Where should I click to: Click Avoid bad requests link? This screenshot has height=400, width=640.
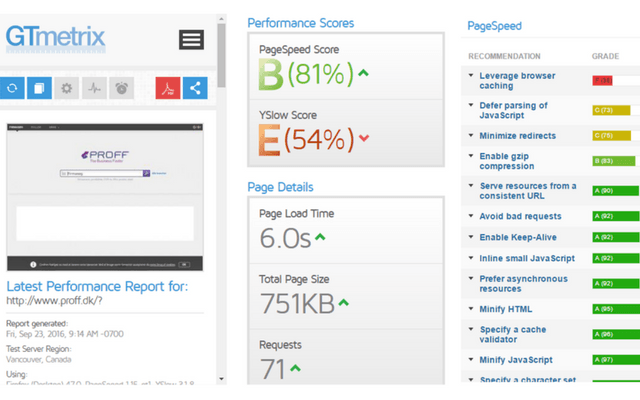520,216
